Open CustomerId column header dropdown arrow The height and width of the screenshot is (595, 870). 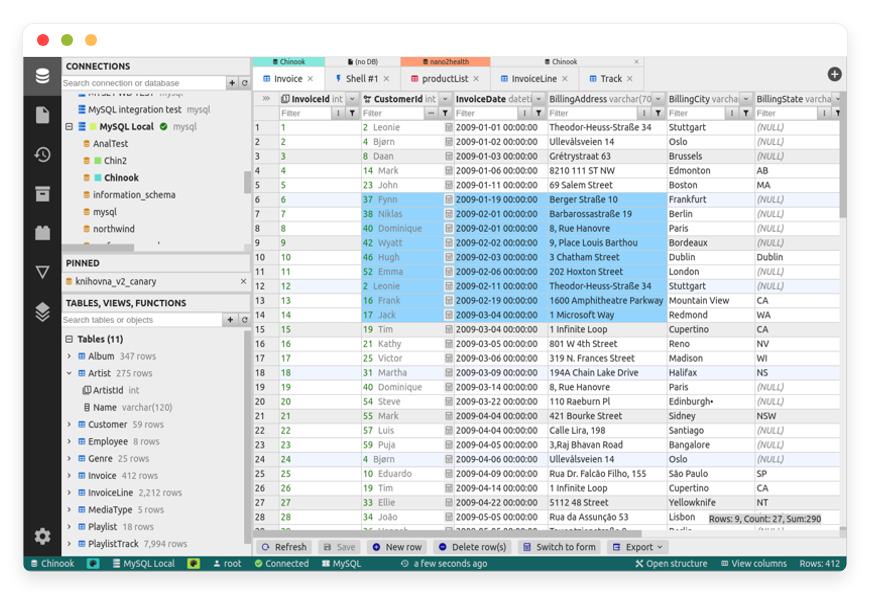[x=445, y=99]
